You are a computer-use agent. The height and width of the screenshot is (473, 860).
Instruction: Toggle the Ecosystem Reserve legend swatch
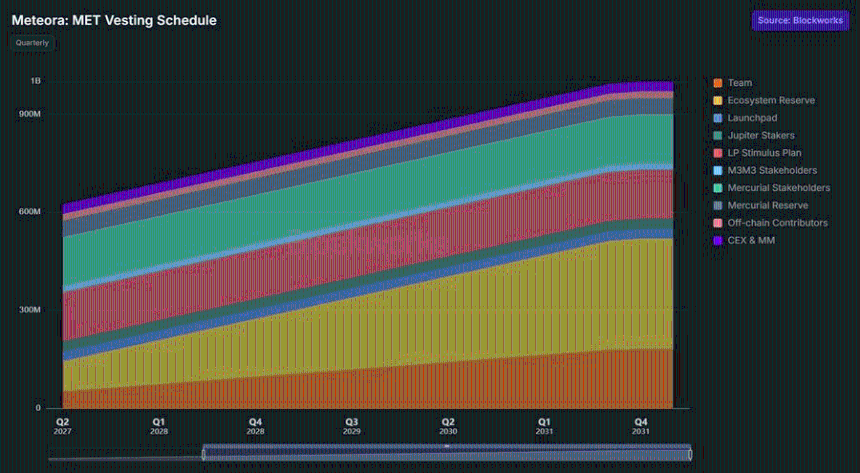(718, 100)
